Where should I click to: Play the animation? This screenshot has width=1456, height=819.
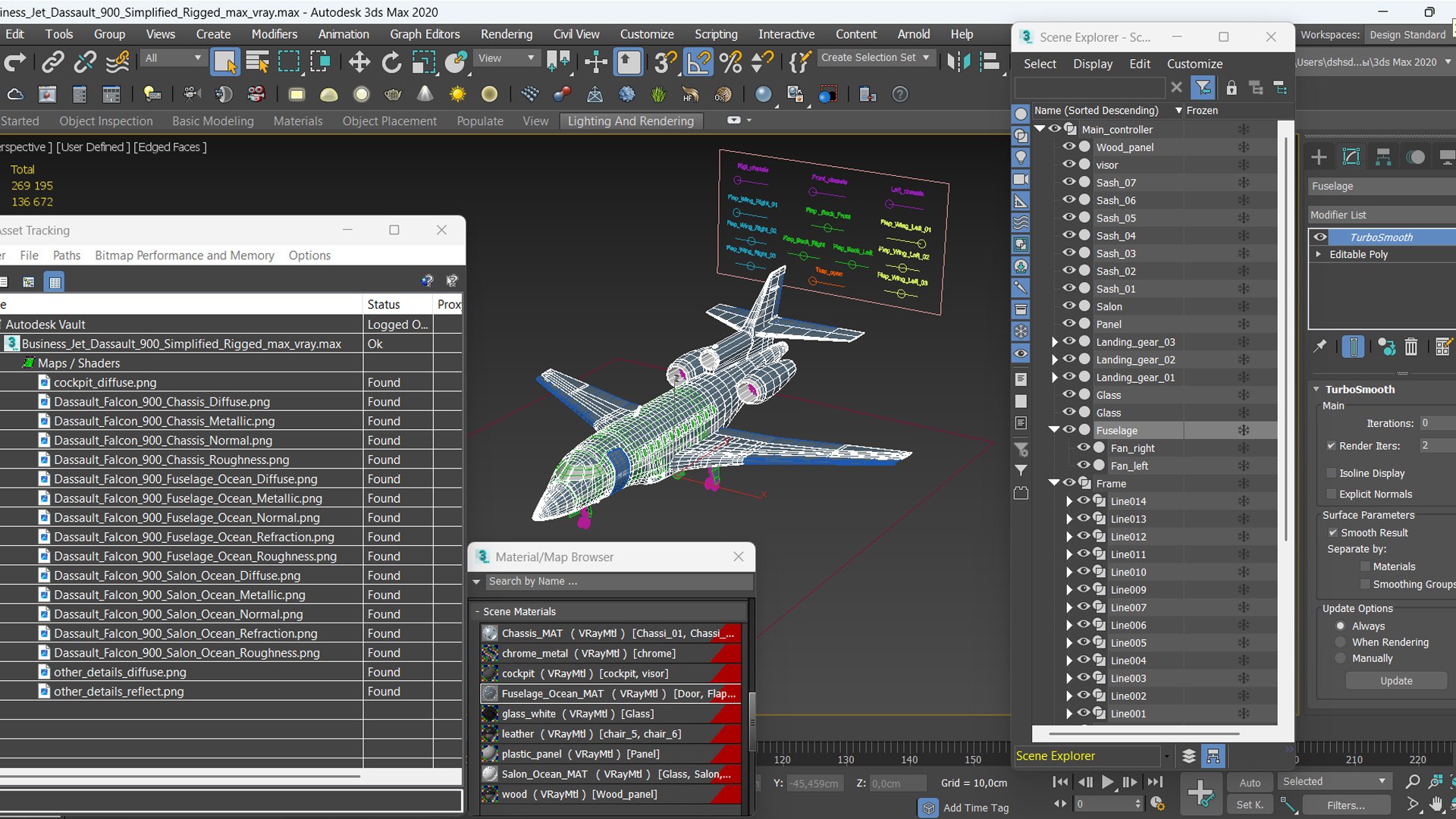1107,782
